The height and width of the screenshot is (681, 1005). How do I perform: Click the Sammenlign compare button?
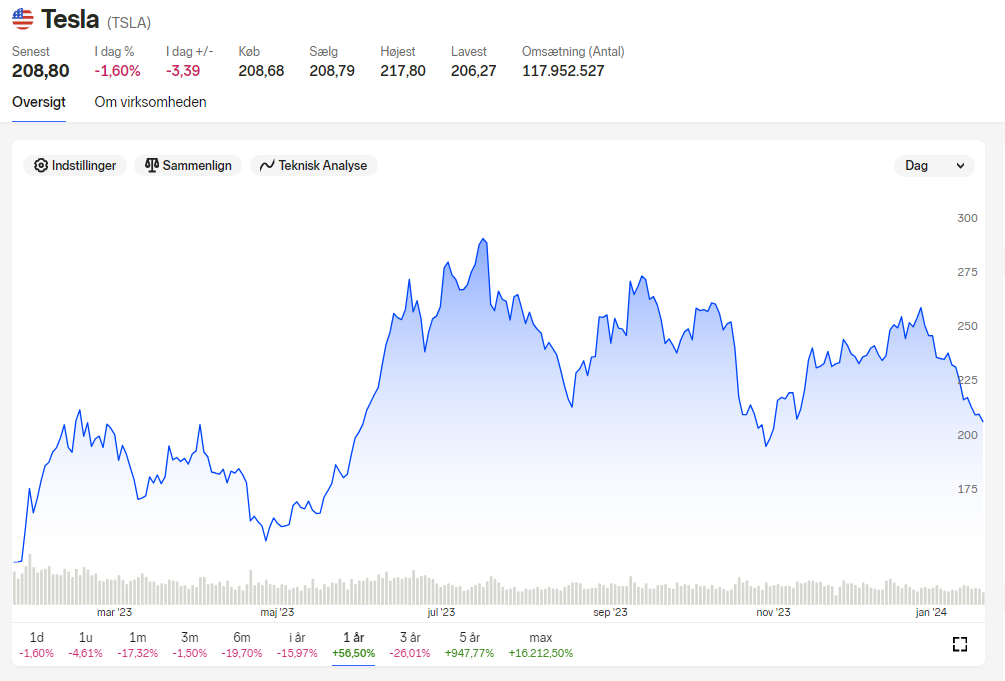pos(188,165)
